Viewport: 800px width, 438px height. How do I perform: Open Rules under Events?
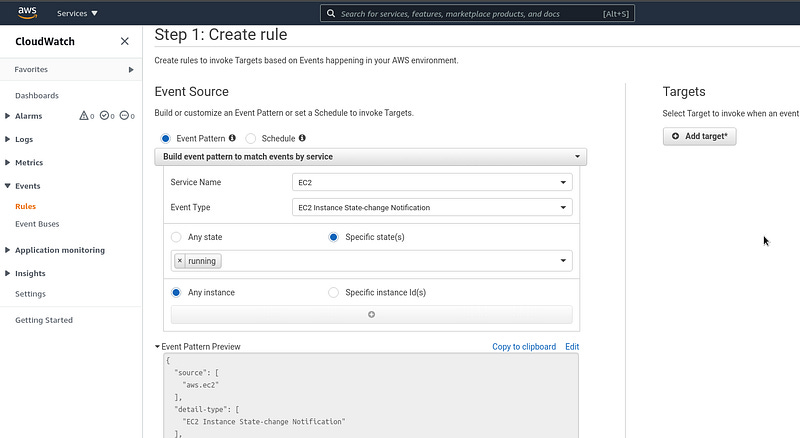pos(26,206)
